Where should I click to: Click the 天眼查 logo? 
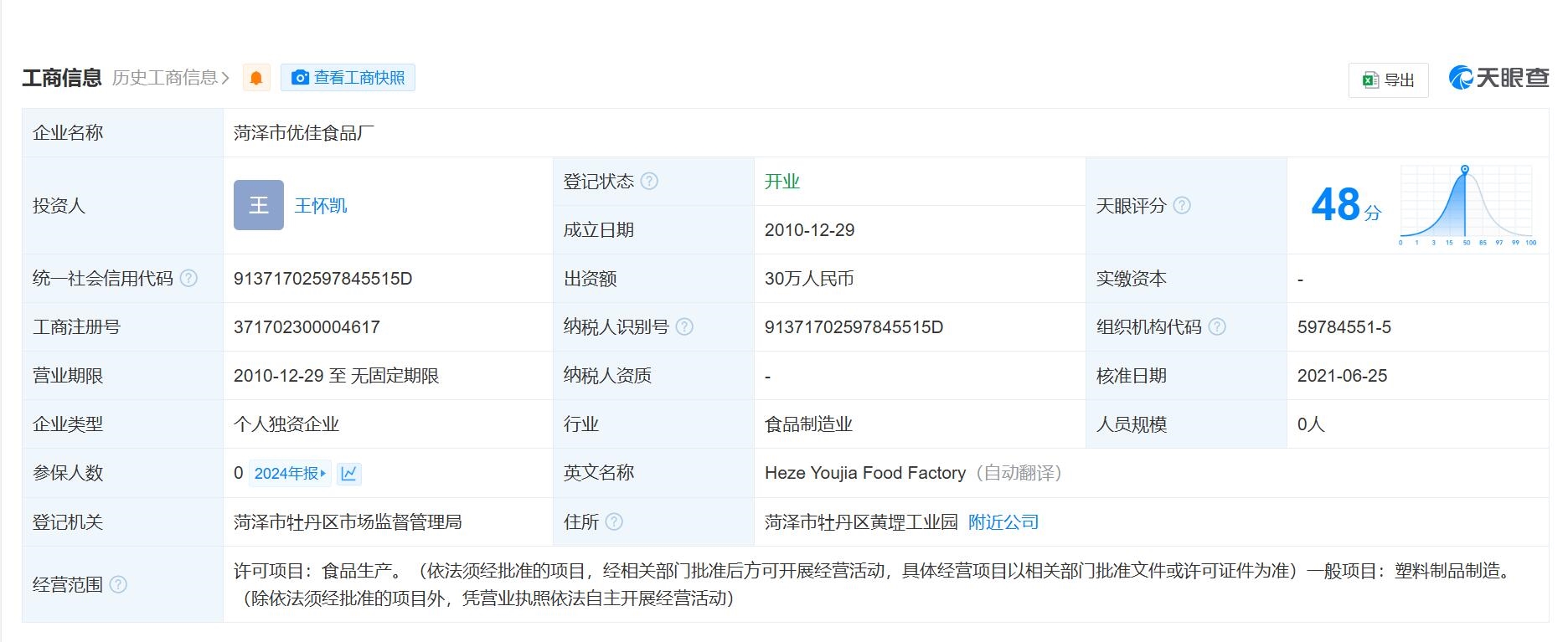pyautogui.click(x=1498, y=78)
